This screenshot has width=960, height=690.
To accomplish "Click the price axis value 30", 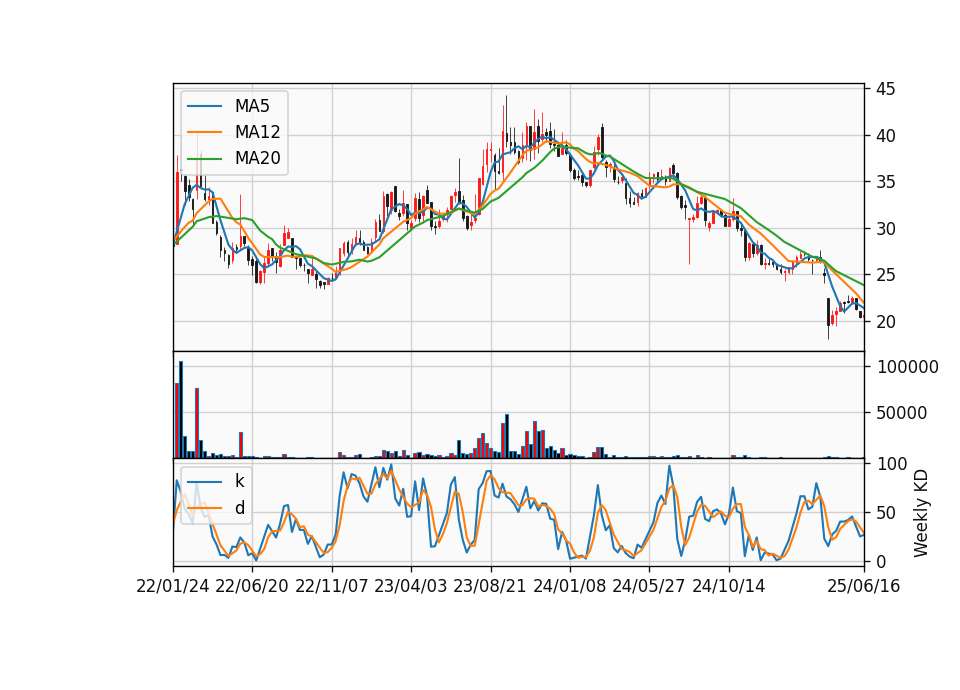I will coord(885,229).
